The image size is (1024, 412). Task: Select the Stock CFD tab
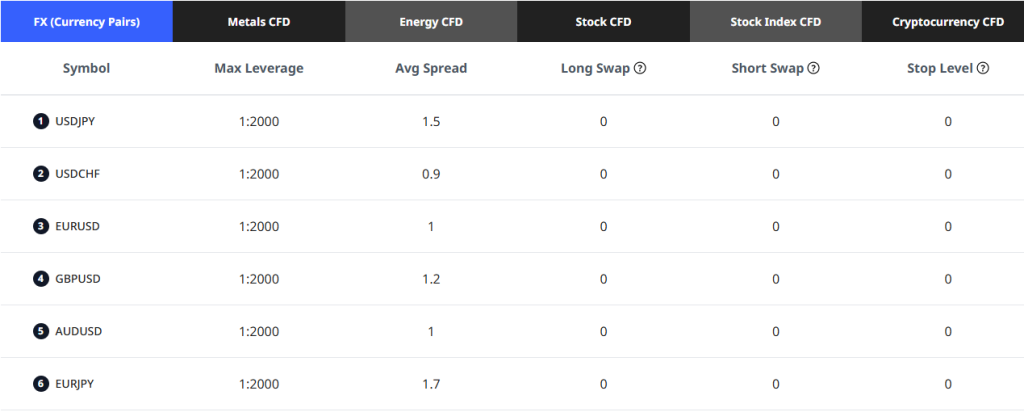(604, 21)
